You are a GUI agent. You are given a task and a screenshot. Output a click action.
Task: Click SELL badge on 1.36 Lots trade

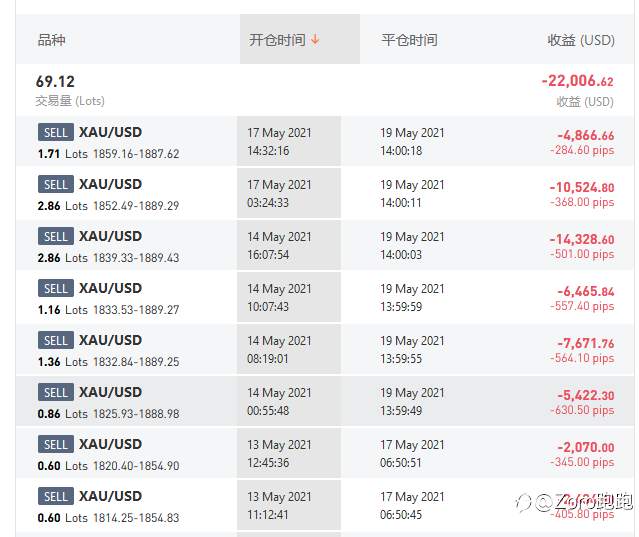pyautogui.click(x=56, y=340)
